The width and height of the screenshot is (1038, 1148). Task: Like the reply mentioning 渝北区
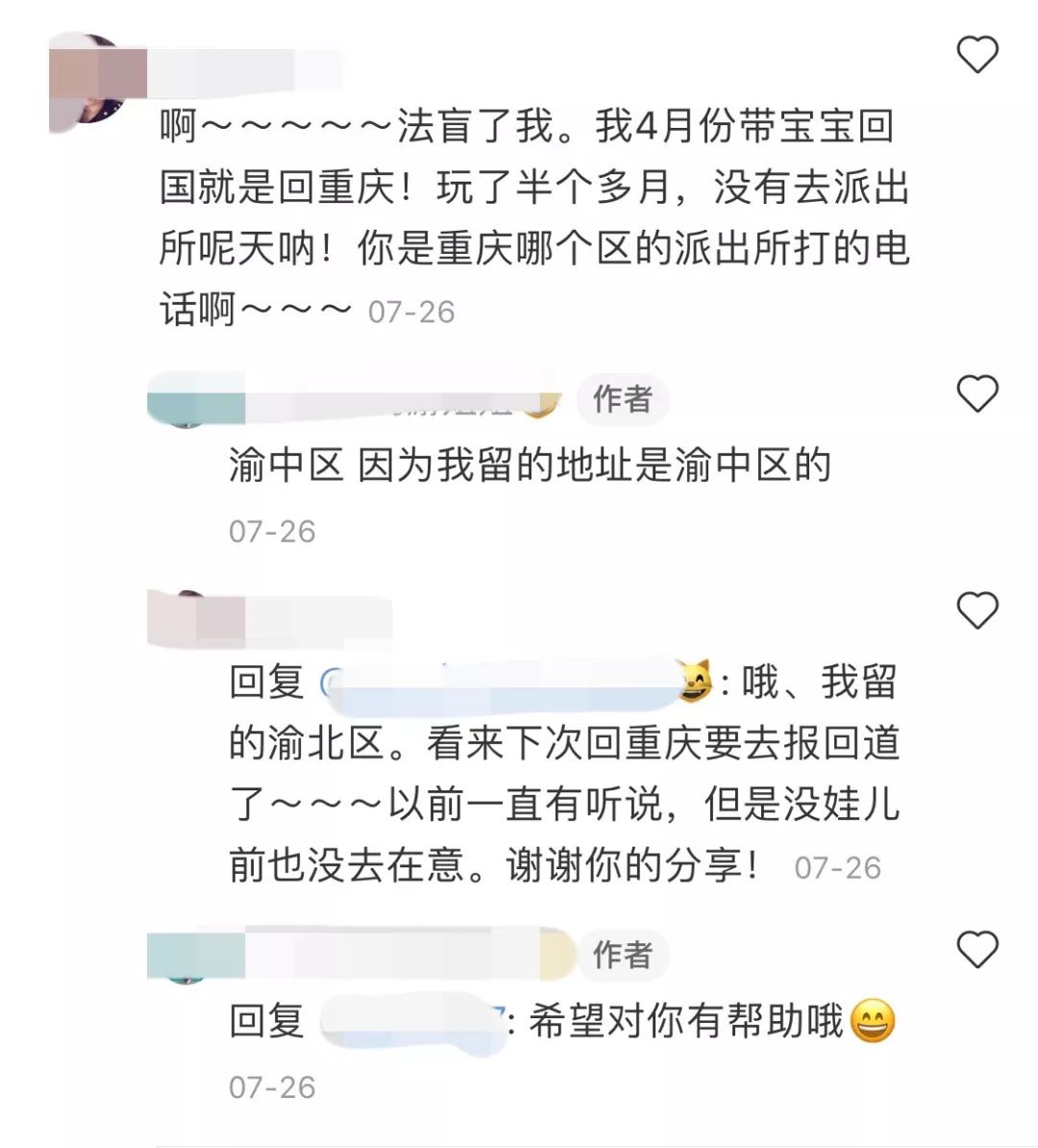click(977, 610)
